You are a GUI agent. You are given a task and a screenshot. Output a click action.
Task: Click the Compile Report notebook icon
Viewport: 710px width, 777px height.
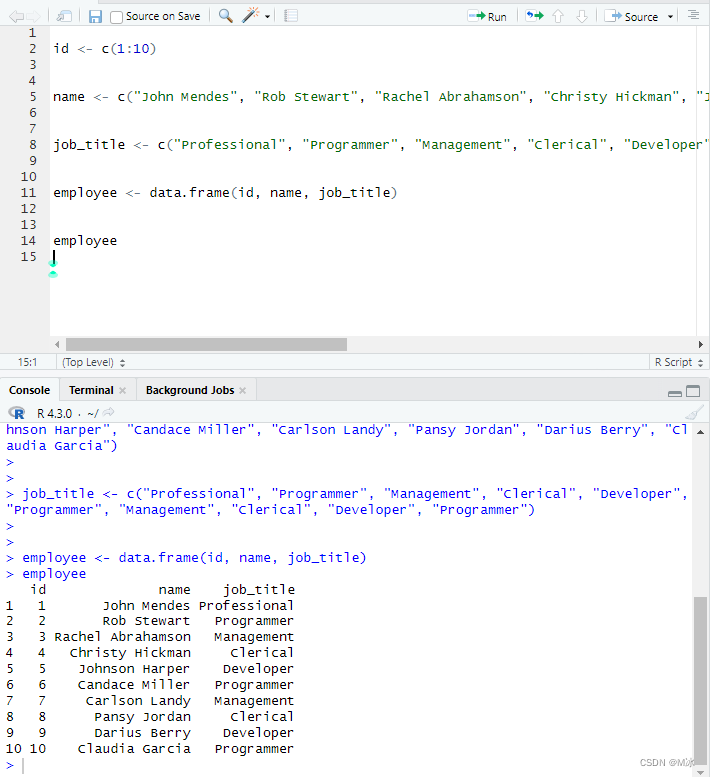tap(291, 16)
